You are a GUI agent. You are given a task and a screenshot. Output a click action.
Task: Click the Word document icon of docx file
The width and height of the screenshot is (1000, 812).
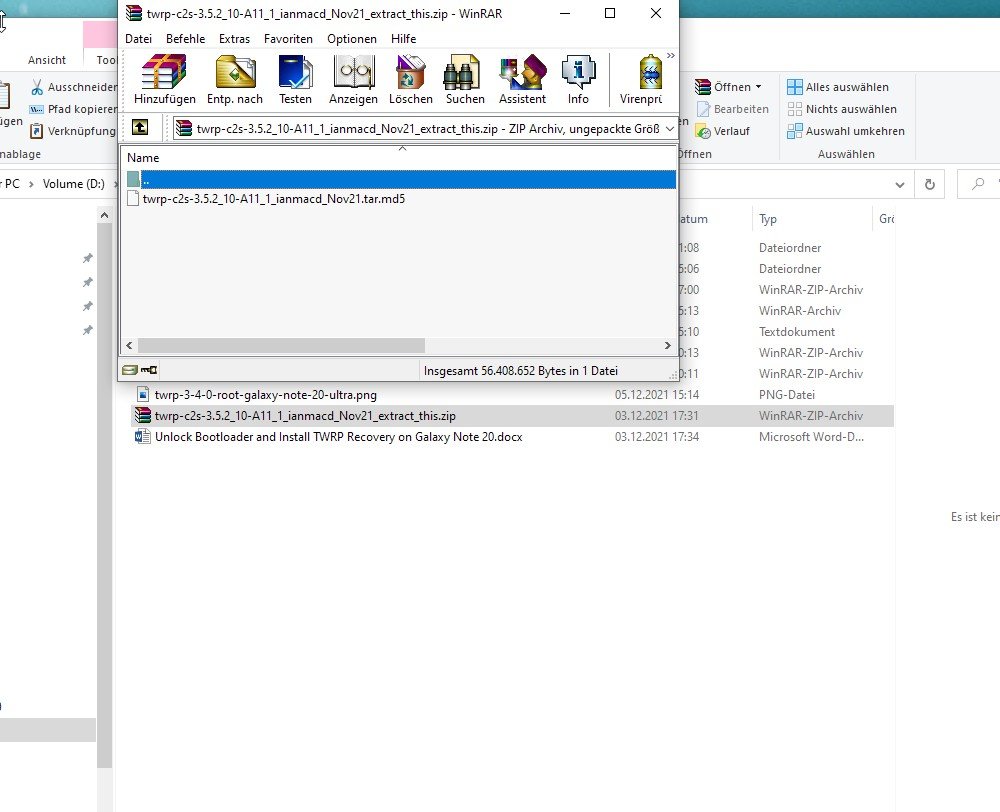pos(142,437)
